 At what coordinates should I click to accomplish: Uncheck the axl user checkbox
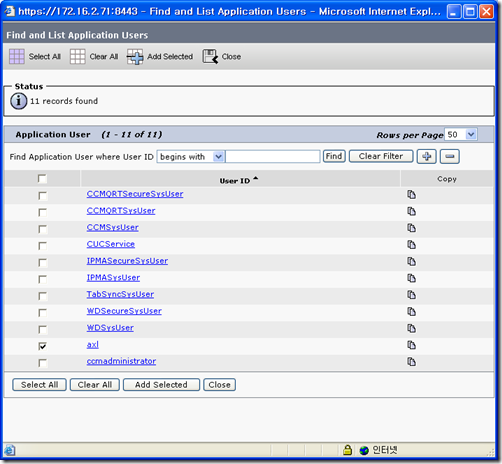[42, 346]
